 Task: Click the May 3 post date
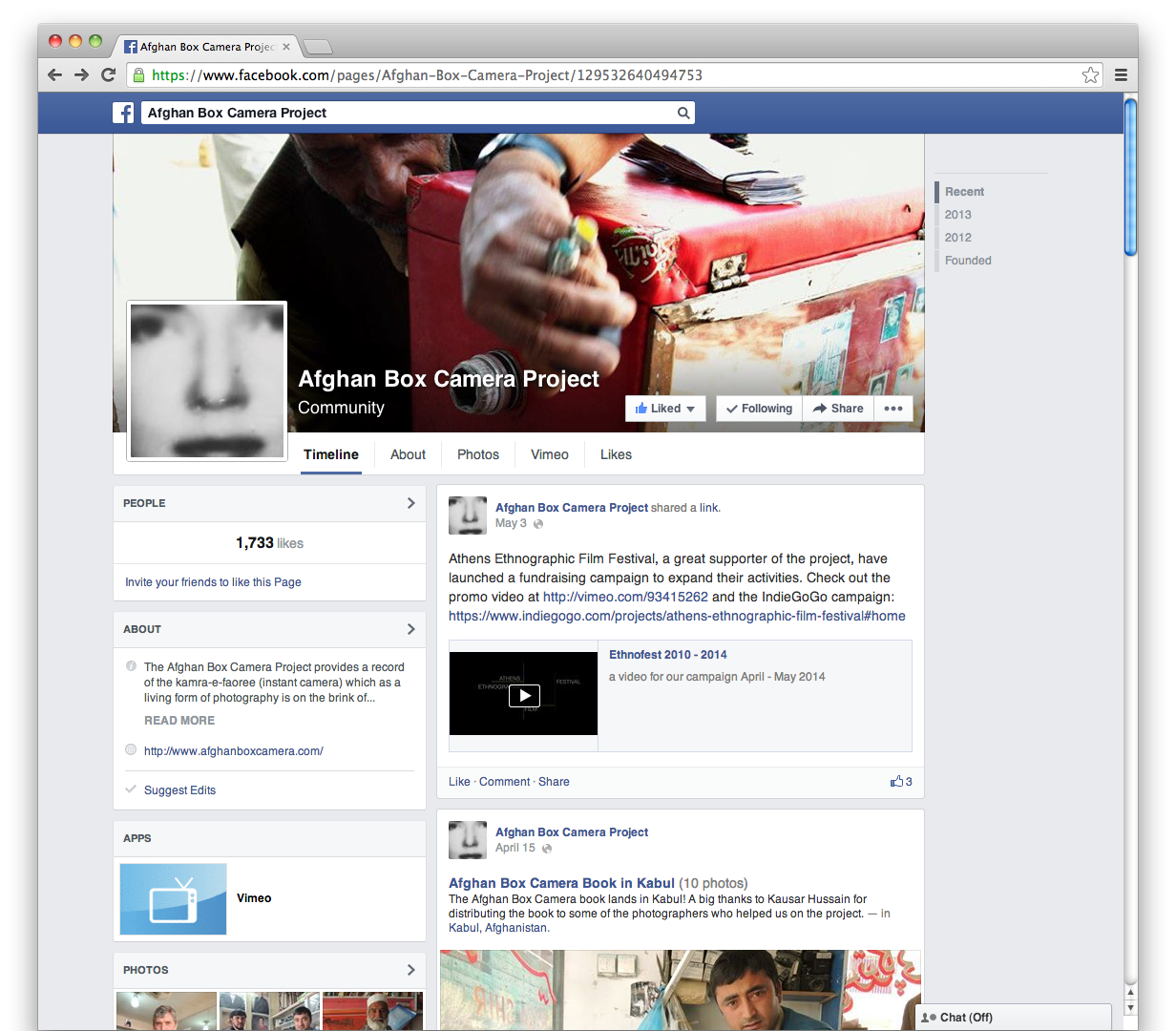click(x=511, y=523)
